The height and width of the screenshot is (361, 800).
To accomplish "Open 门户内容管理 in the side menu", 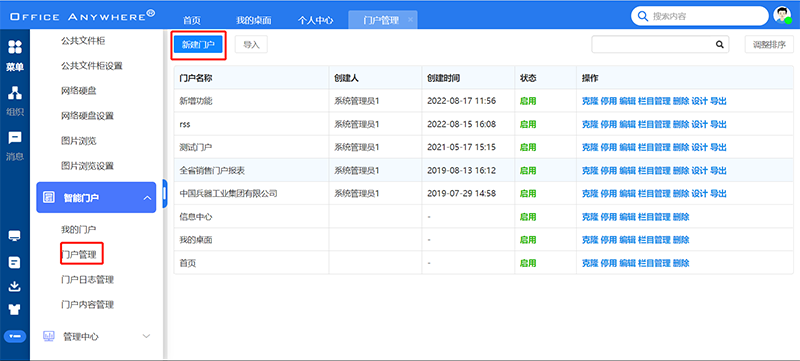I will click(x=87, y=304).
